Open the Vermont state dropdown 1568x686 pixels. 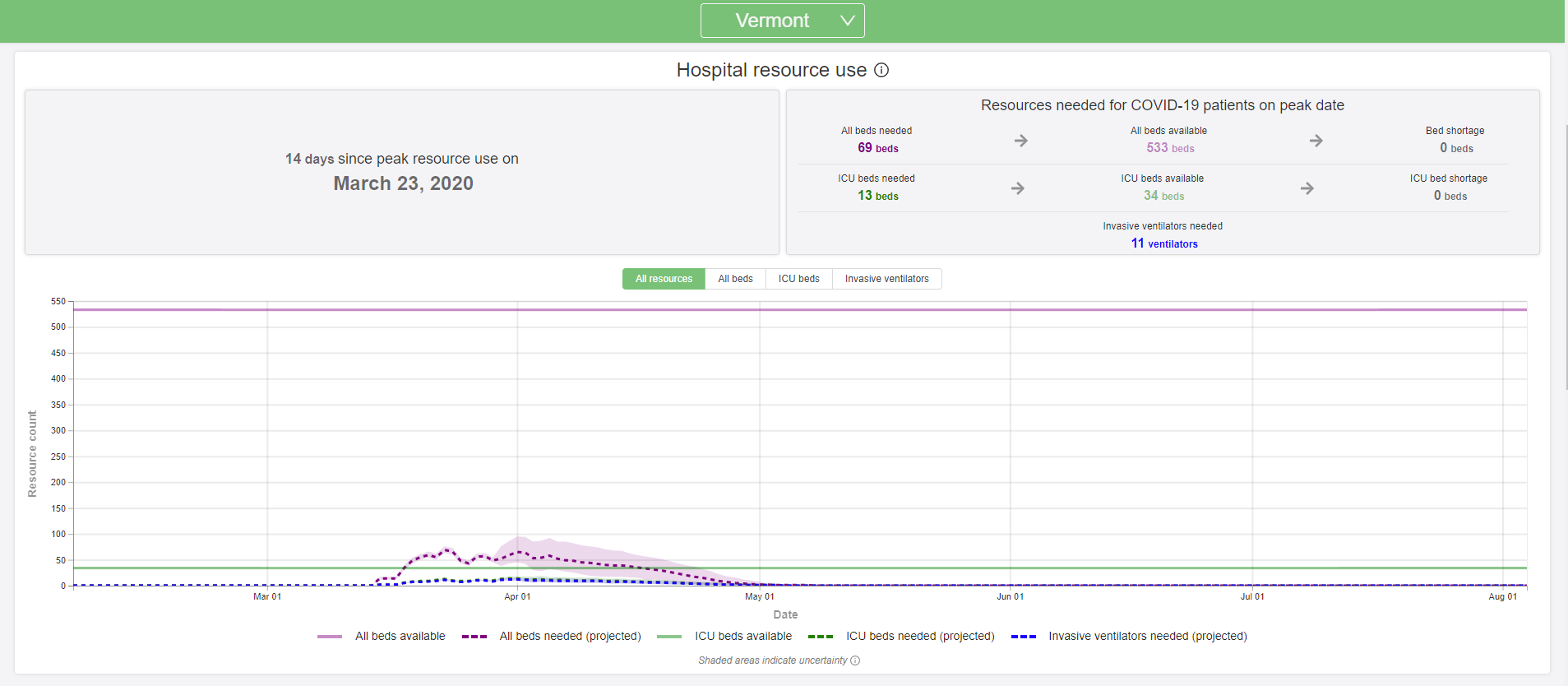click(782, 21)
